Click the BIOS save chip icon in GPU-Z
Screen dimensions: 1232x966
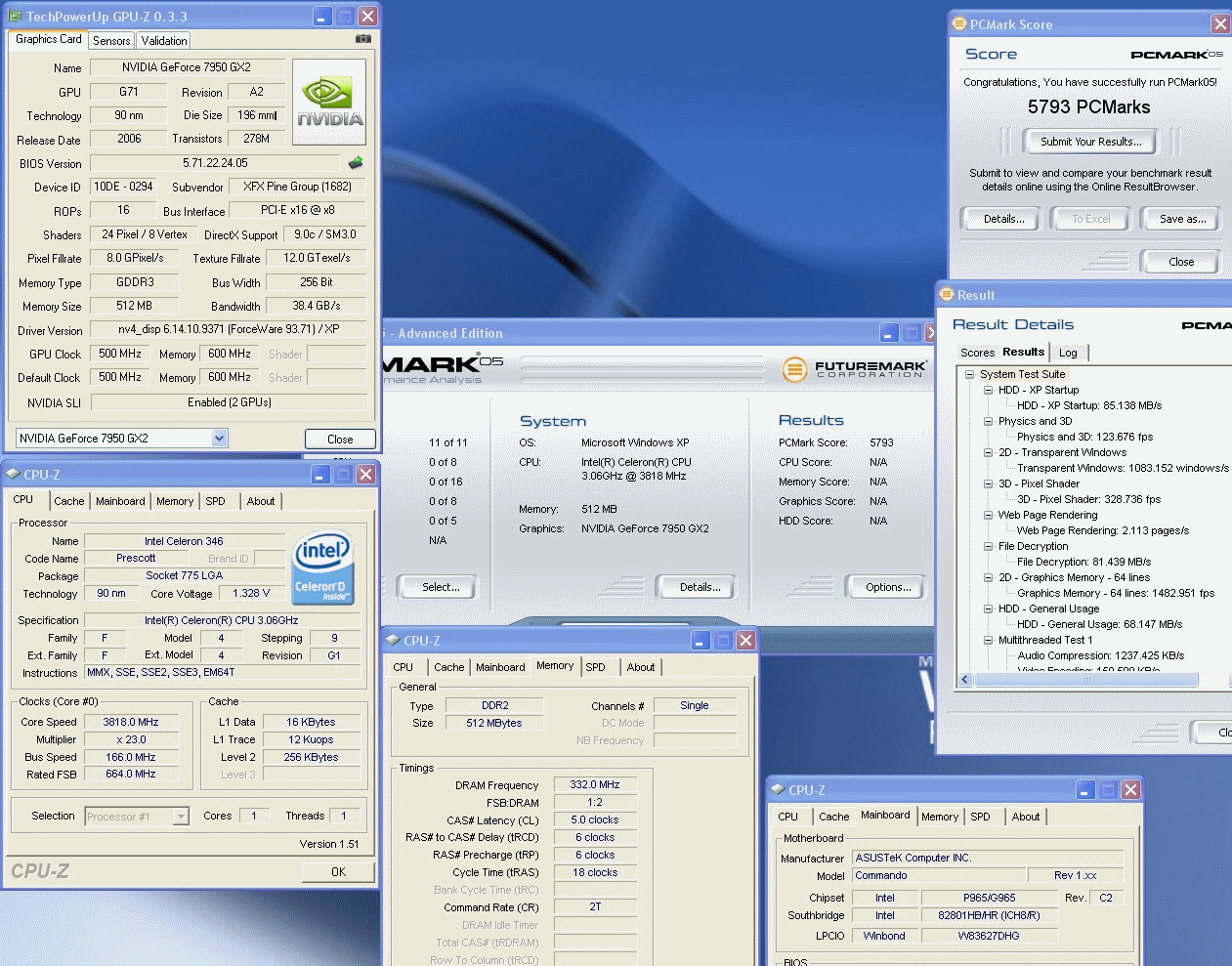(x=356, y=163)
